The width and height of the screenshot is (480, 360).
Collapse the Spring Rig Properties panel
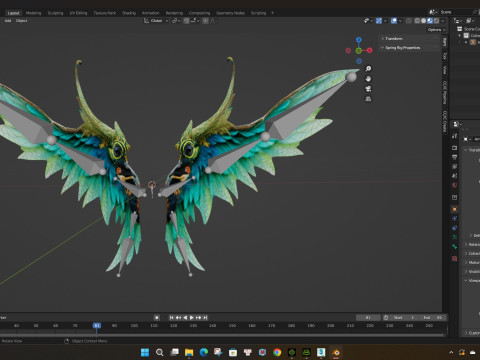(x=409, y=48)
